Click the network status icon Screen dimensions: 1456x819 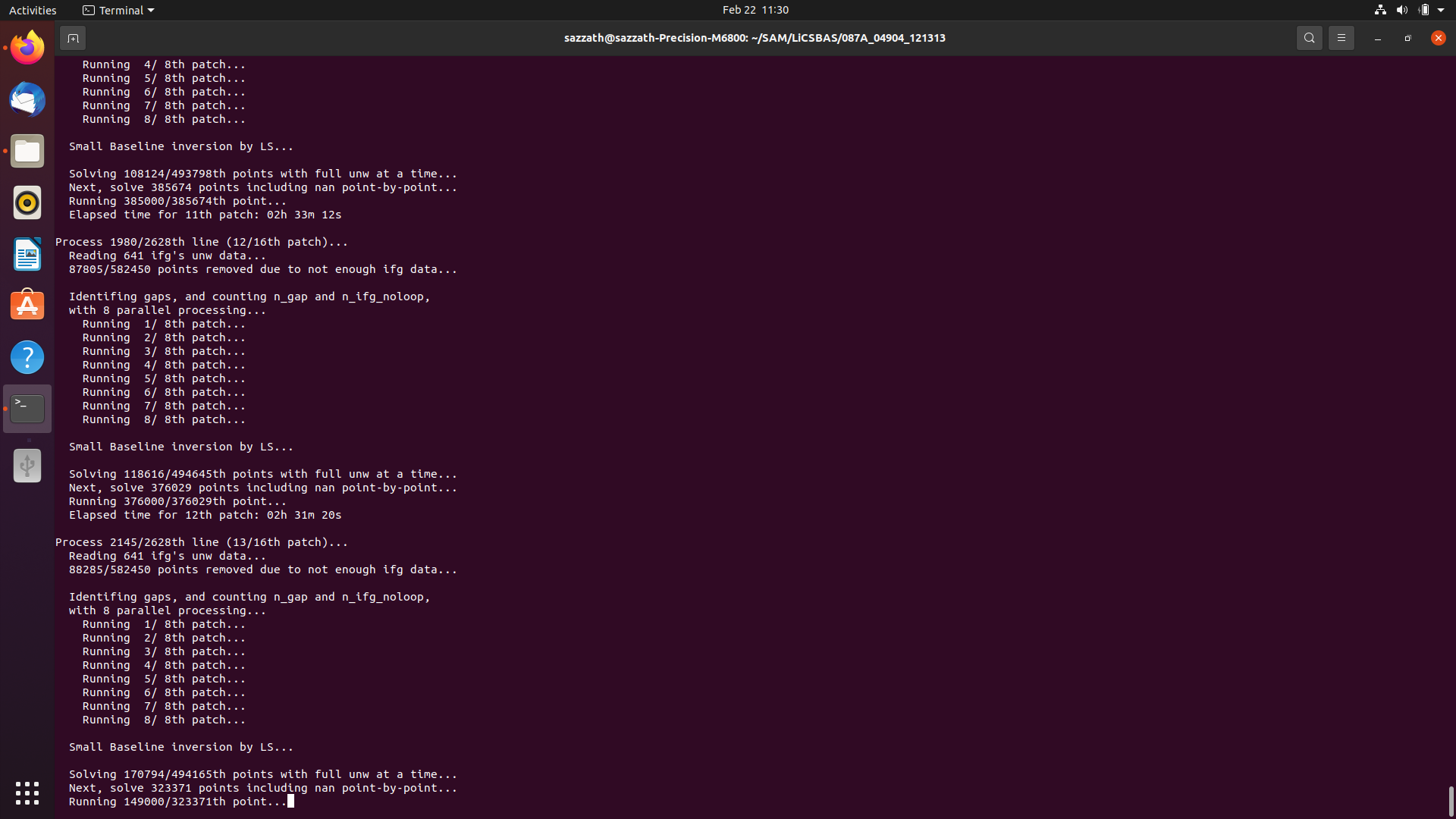[x=1380, y=10]
